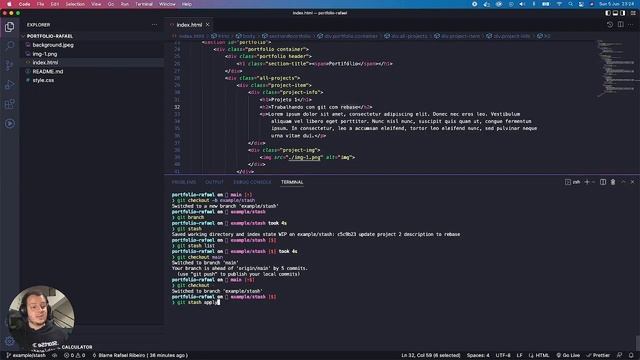
Task: Open errors and warnings count in status bar
Action: [74, 356]
